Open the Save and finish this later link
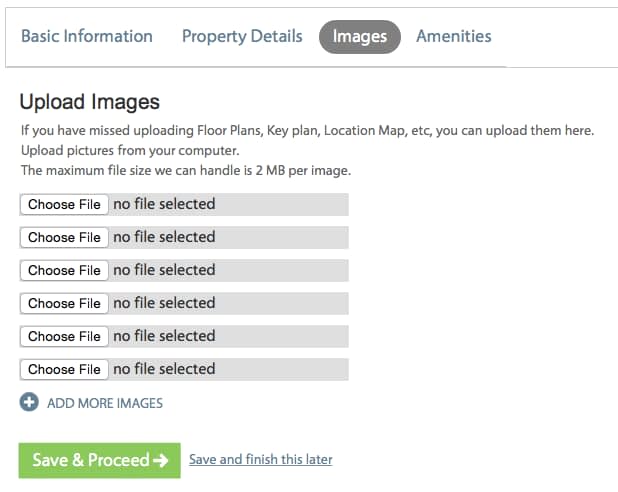 261,459
